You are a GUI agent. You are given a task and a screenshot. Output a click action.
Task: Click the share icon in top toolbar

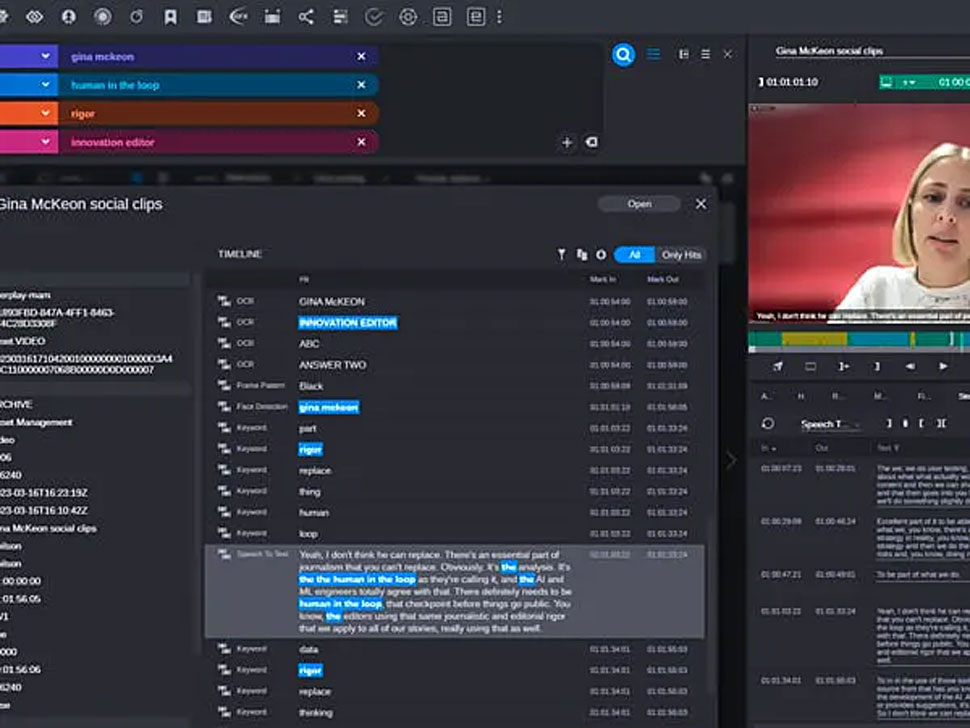306,17
